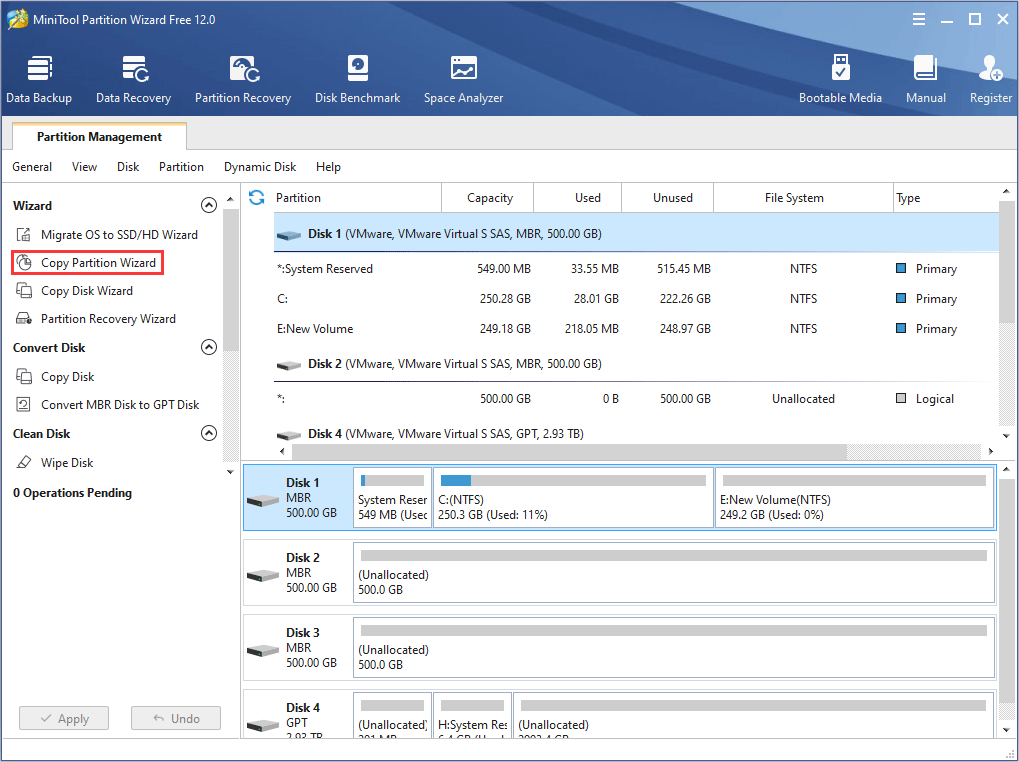The width and height of the screenshot is (1019, 762).
Task: Click the Copy Disk icon under Convert Disk
Action: coord(23,377)
